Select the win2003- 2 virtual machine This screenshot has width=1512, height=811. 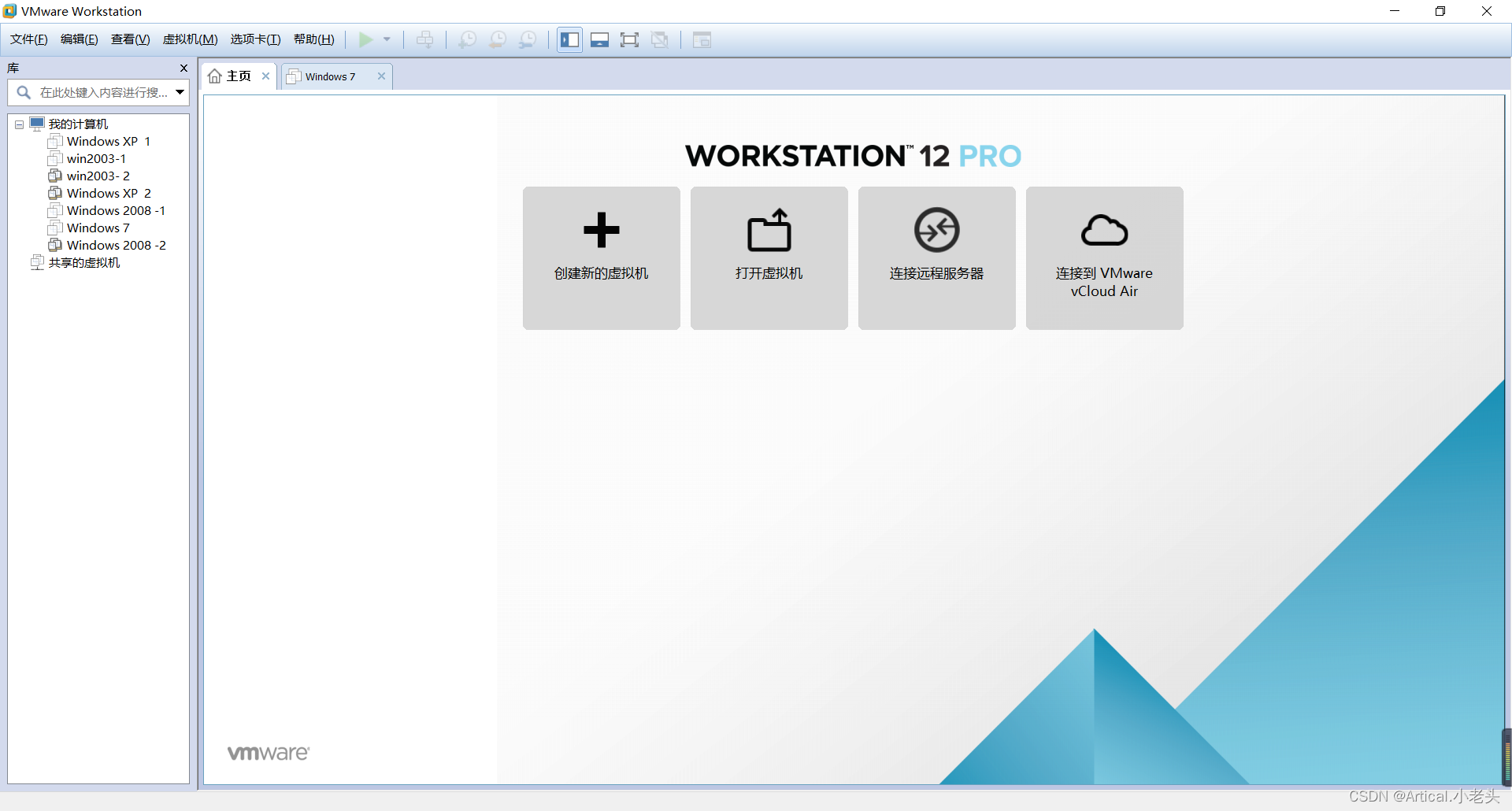click(98, 176)
